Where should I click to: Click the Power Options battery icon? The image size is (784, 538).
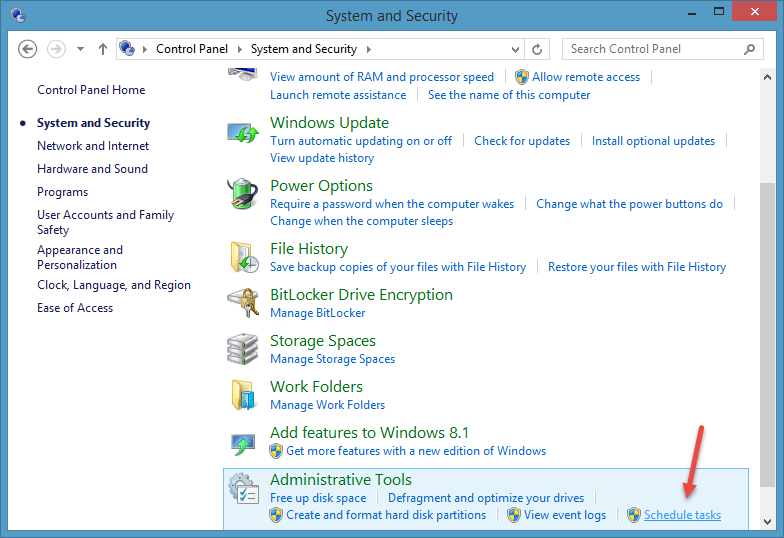pos(244,196)
